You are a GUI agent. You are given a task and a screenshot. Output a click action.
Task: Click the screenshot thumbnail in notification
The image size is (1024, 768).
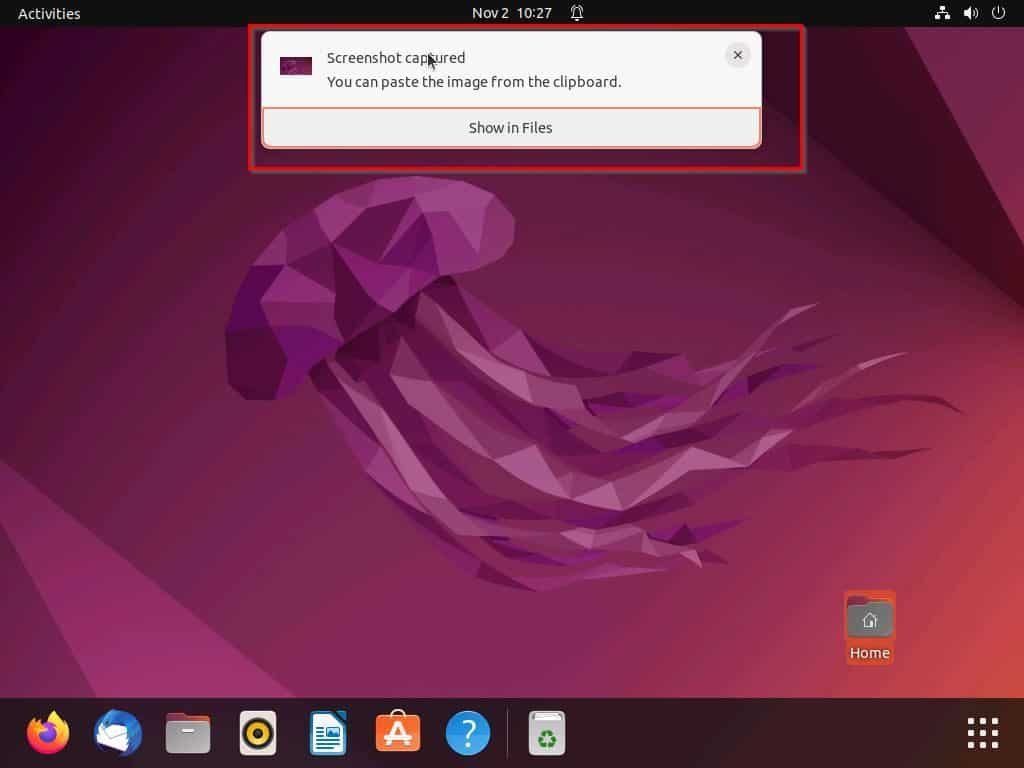click(296, 66)
